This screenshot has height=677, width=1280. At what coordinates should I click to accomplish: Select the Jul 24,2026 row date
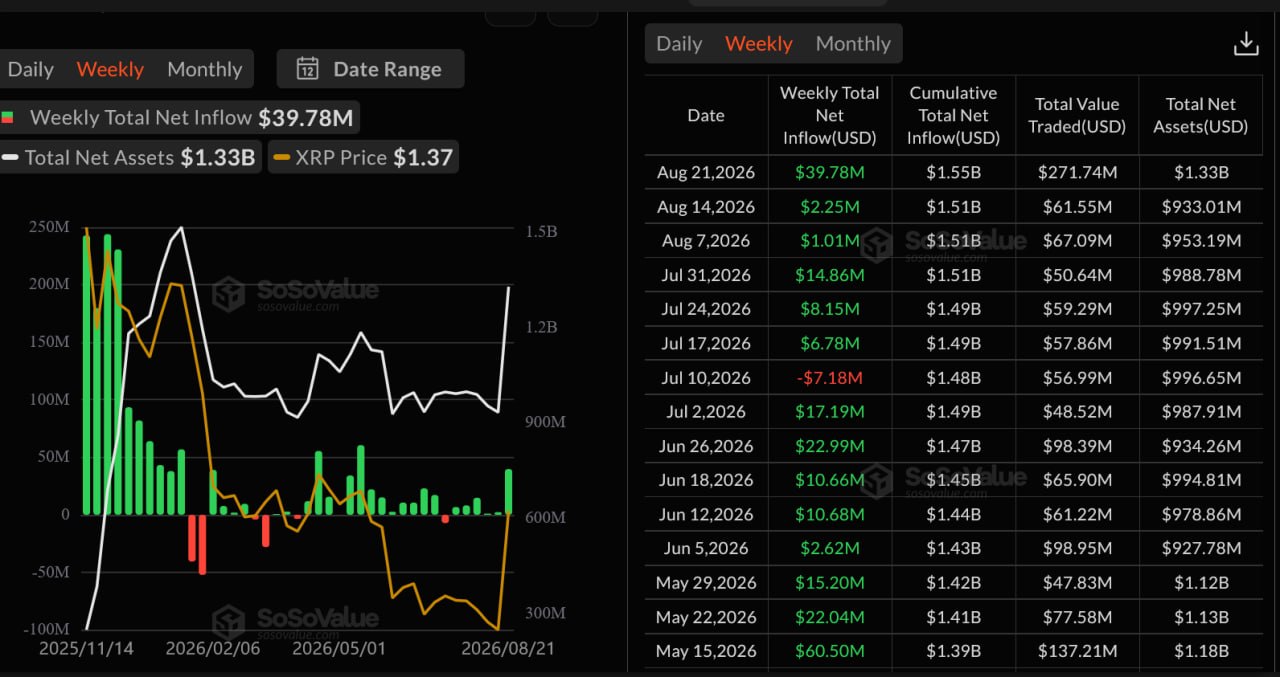coord(706,309)
